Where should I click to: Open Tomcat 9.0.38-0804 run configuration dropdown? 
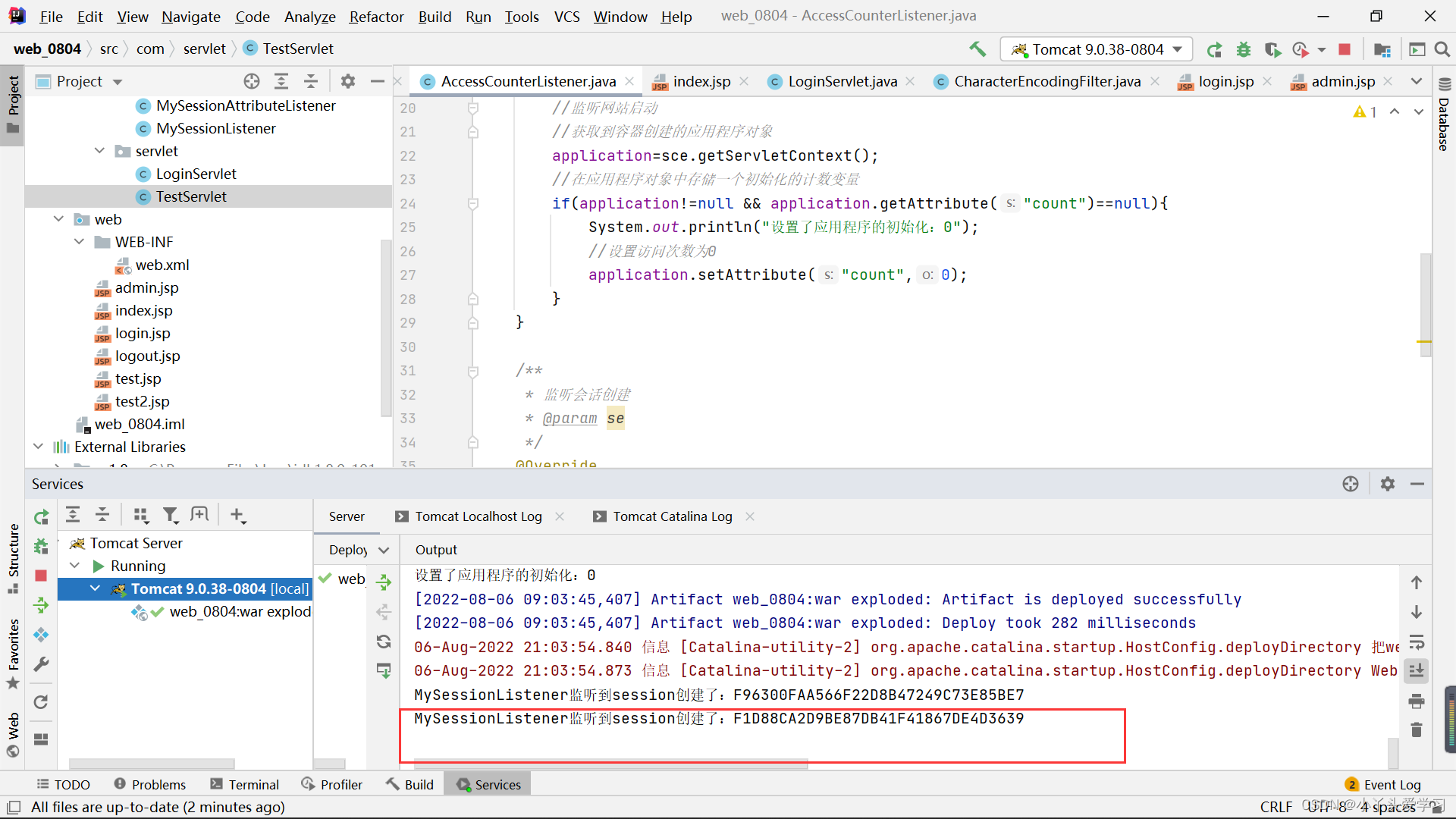tap(1097, 49)
